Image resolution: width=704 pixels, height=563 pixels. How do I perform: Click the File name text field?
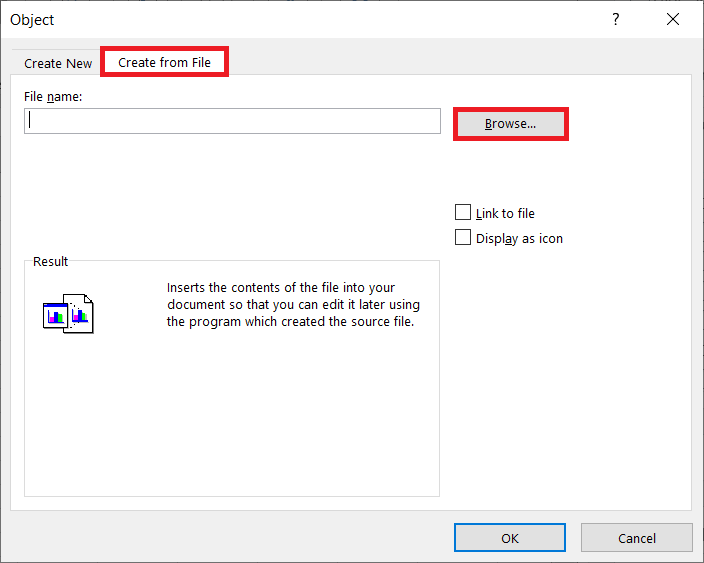(232, 121)
